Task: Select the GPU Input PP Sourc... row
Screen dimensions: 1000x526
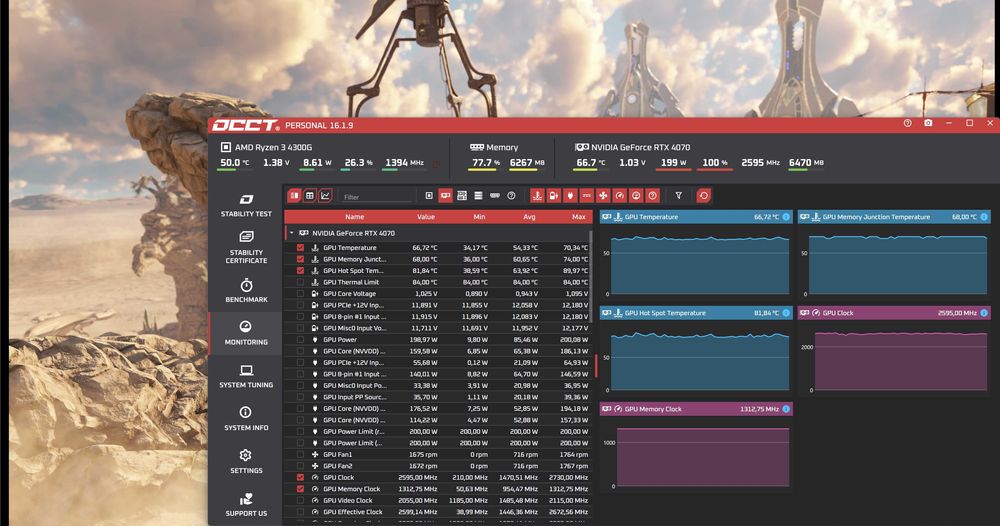Action: 438,397
